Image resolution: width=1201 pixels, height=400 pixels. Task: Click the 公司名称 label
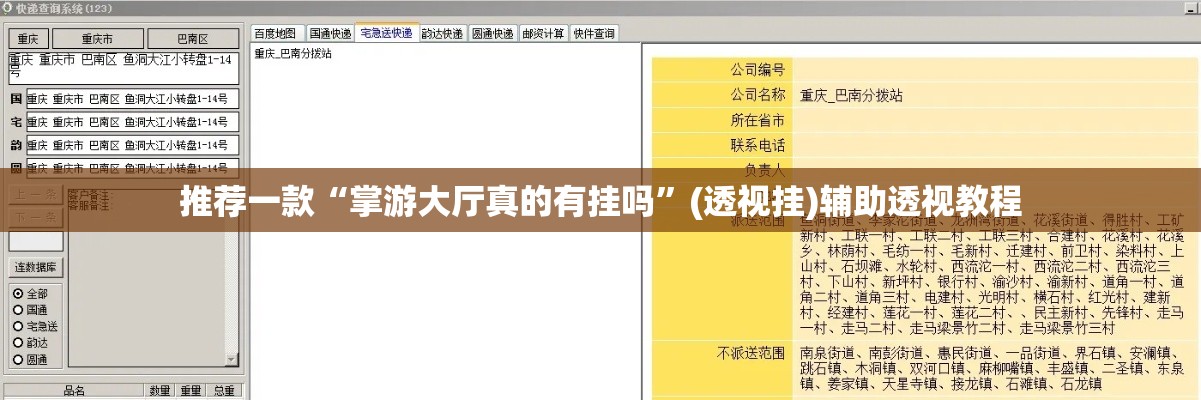point(759,96)
